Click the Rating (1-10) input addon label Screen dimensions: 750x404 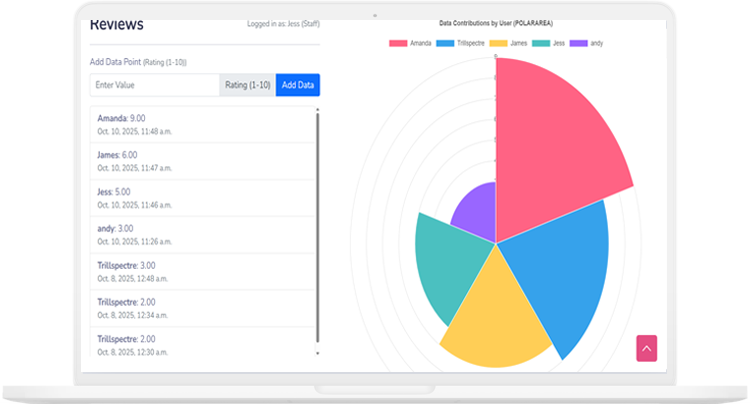coord(247,85)
